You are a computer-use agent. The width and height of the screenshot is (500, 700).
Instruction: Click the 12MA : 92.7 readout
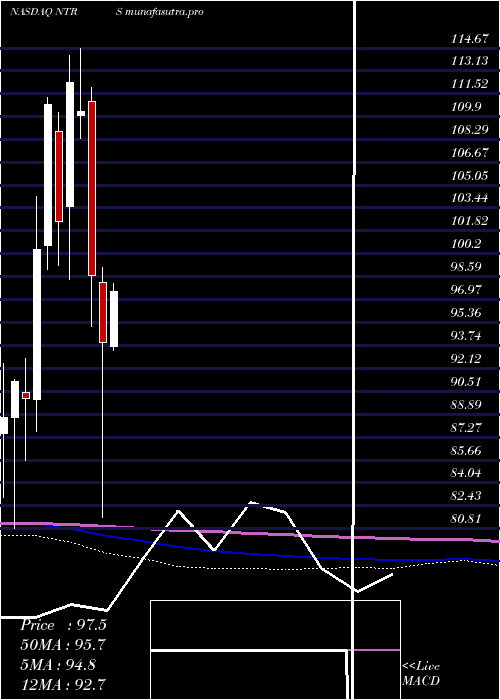(x=63, y=685)
